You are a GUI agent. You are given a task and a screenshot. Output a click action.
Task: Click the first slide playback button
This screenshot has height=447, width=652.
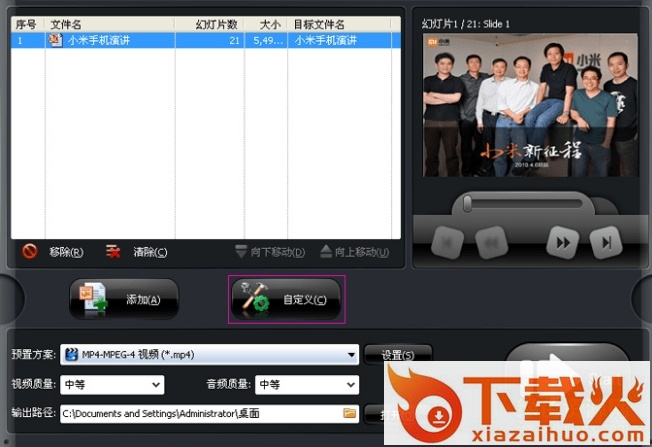point(447,242)
